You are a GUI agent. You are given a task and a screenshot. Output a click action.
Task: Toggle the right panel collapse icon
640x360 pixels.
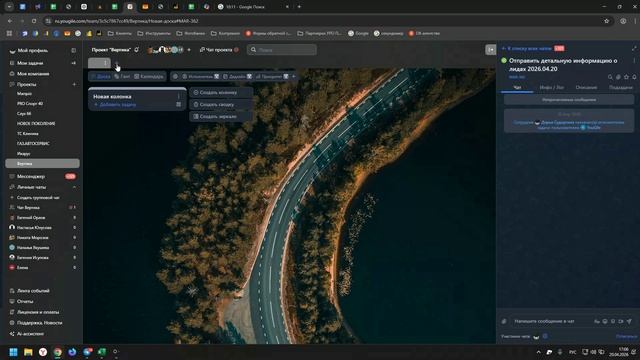point(491,50)
